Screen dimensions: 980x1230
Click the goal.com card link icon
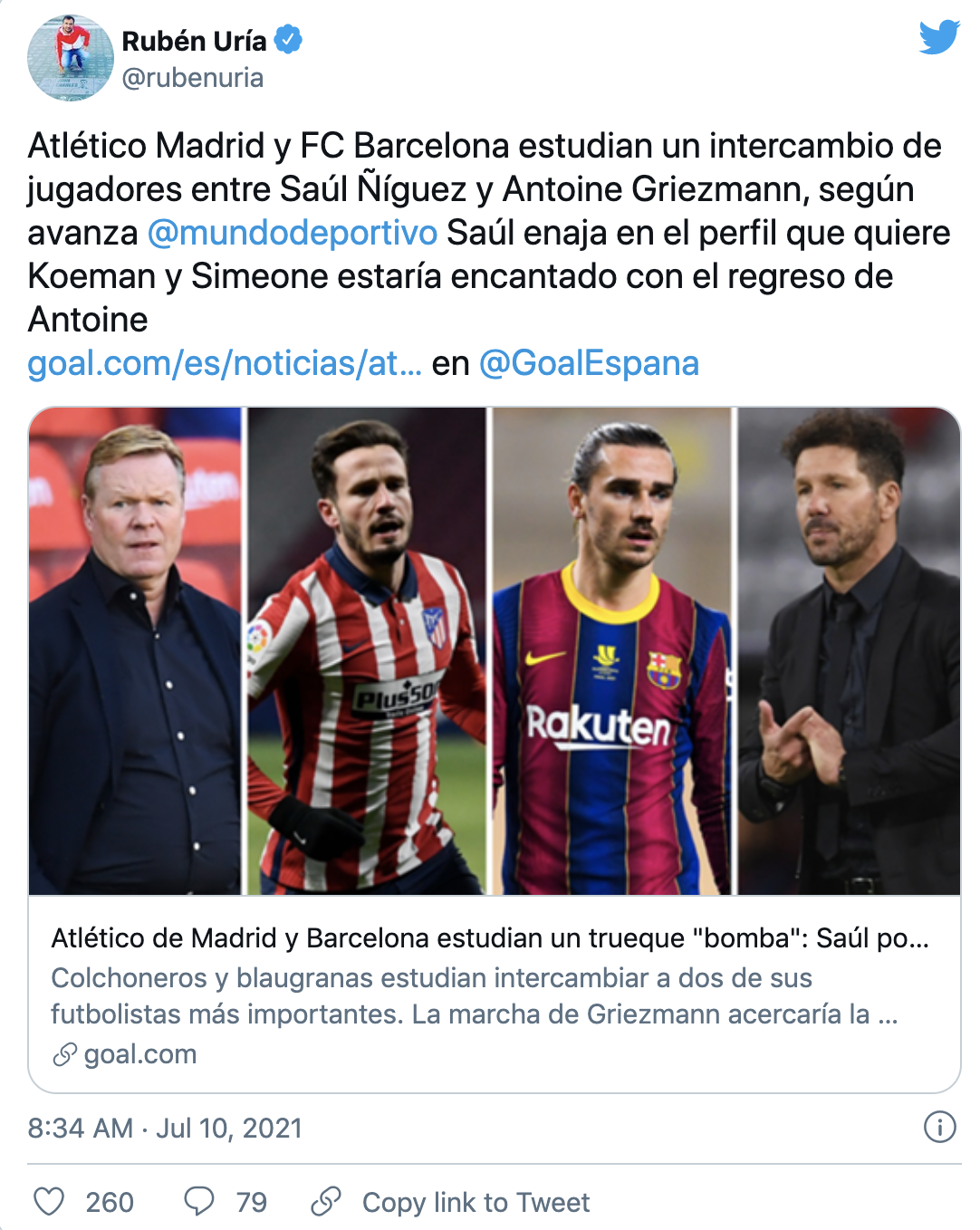(x=64, y=1054)
